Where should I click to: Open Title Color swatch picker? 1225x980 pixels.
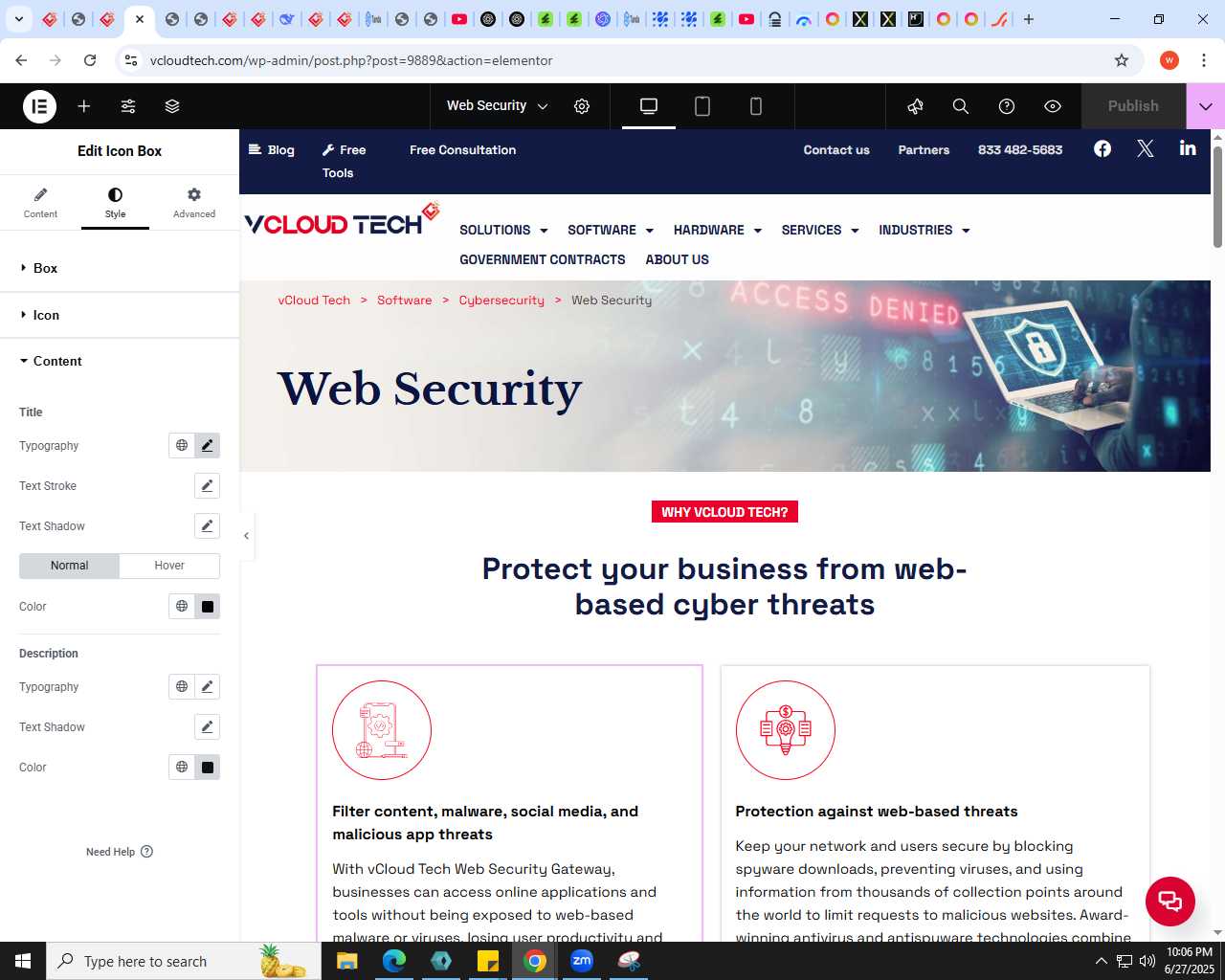coord(207,606)
